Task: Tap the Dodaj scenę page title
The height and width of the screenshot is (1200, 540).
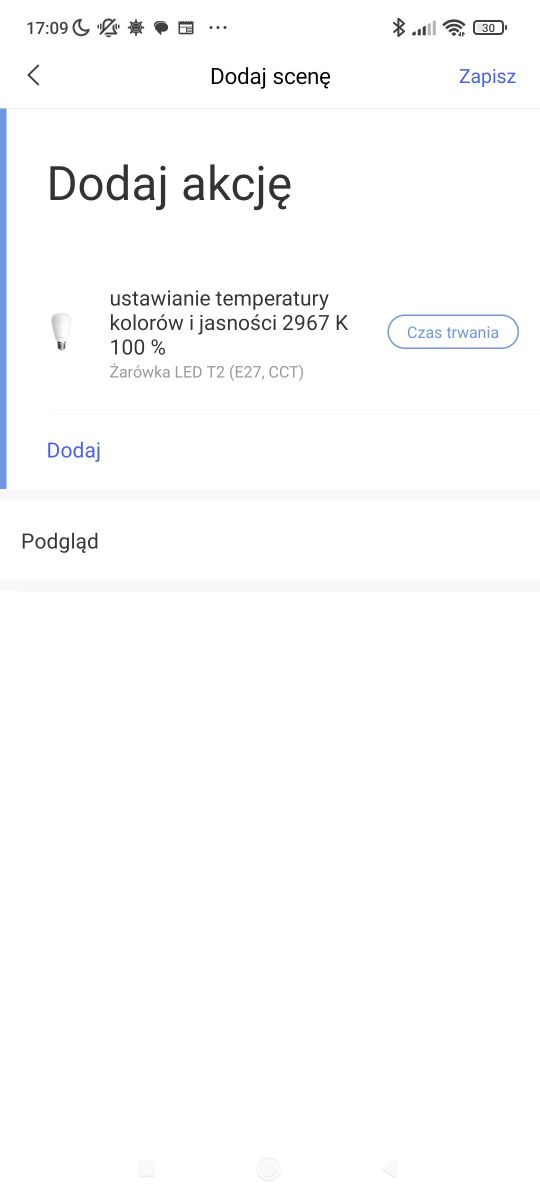Action: [x=270, y=76]
